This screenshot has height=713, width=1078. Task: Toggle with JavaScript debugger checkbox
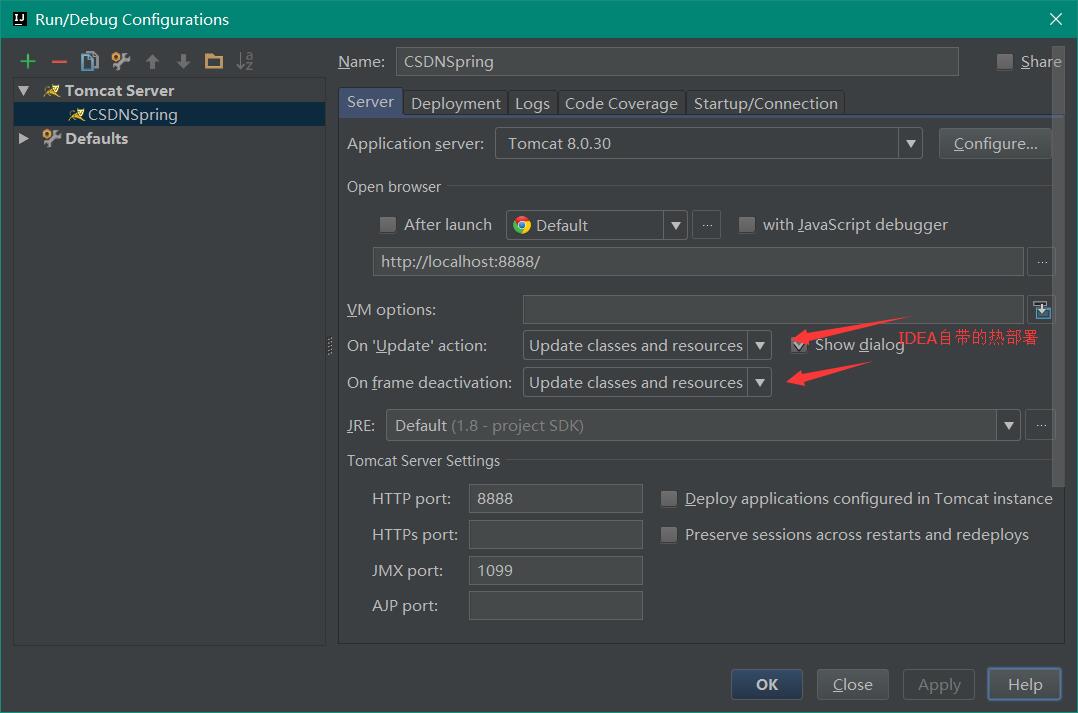point(747,225)
